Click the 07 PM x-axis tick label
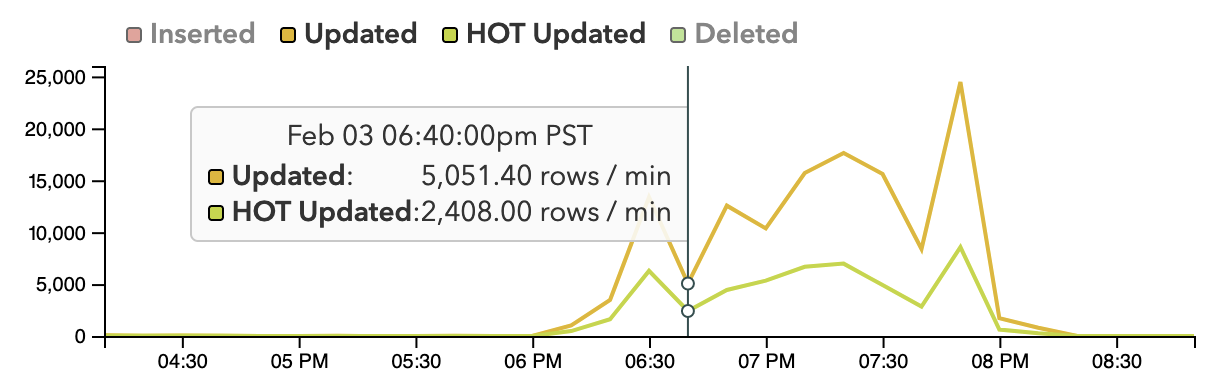The height and width of the screenshot is (390, 1226). coord(766,361)
